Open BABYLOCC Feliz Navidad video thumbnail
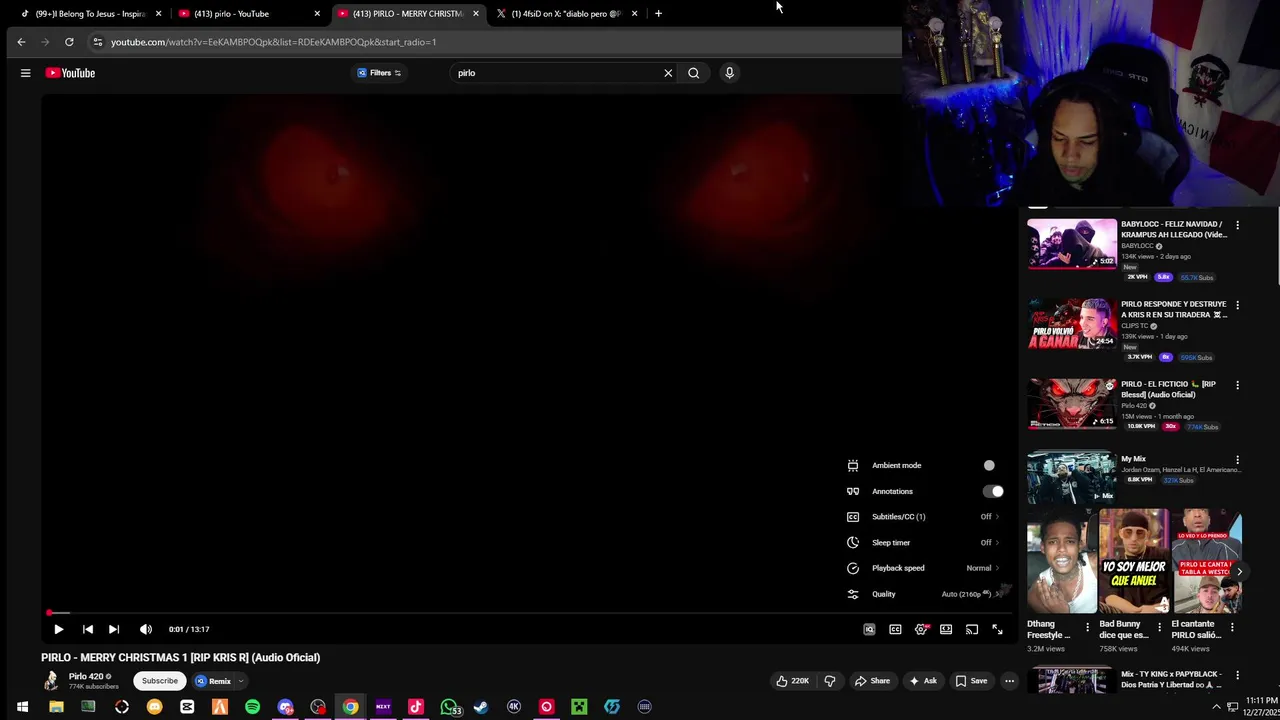 click(1072, 244)
